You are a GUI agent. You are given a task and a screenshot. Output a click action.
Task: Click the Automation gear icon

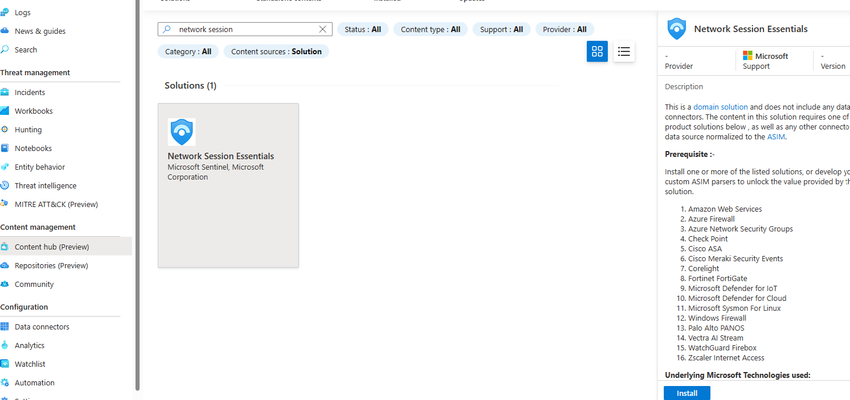coord(4,383)
